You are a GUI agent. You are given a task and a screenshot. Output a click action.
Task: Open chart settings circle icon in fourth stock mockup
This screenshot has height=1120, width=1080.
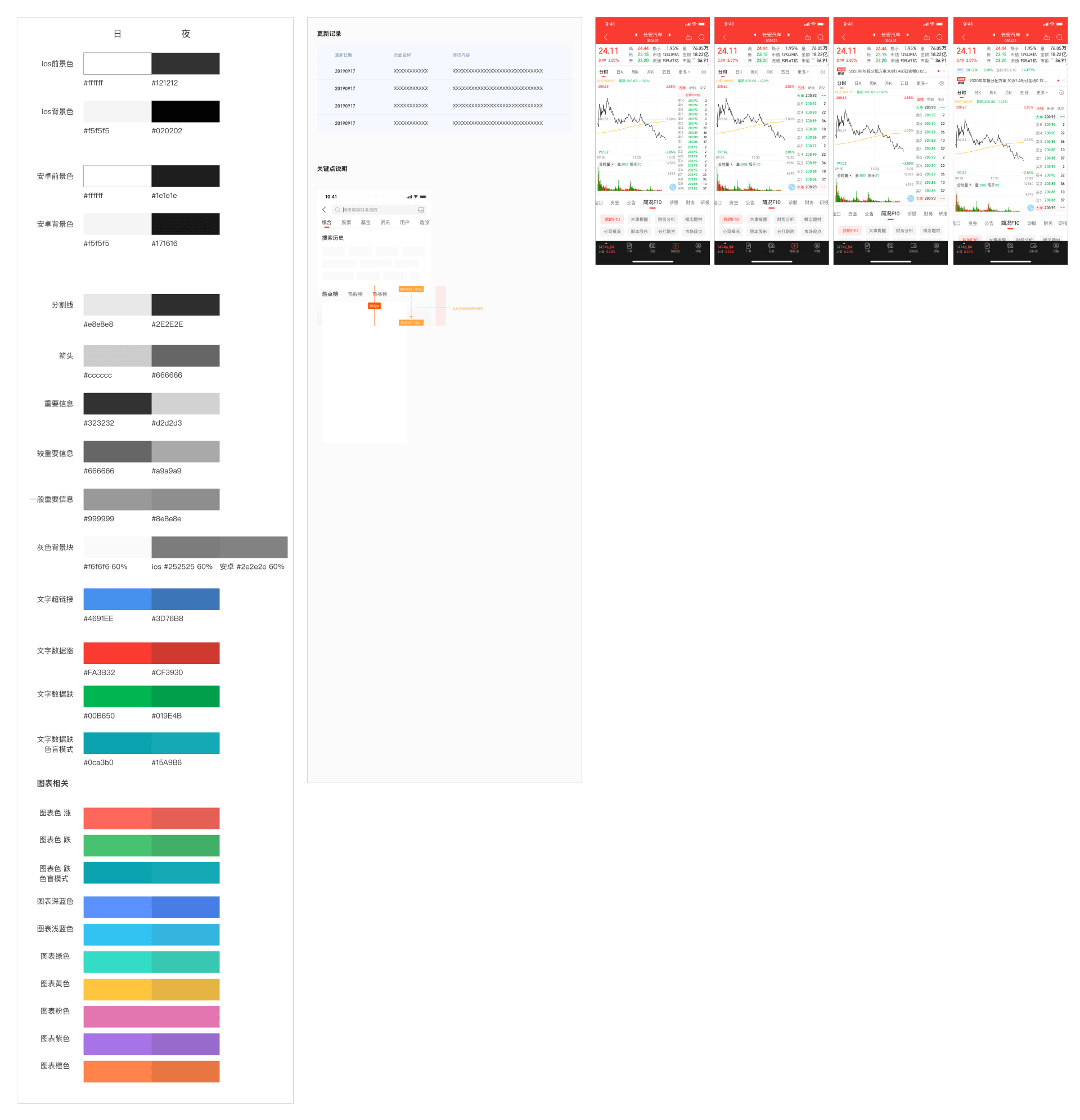(x=1061, y=93)
